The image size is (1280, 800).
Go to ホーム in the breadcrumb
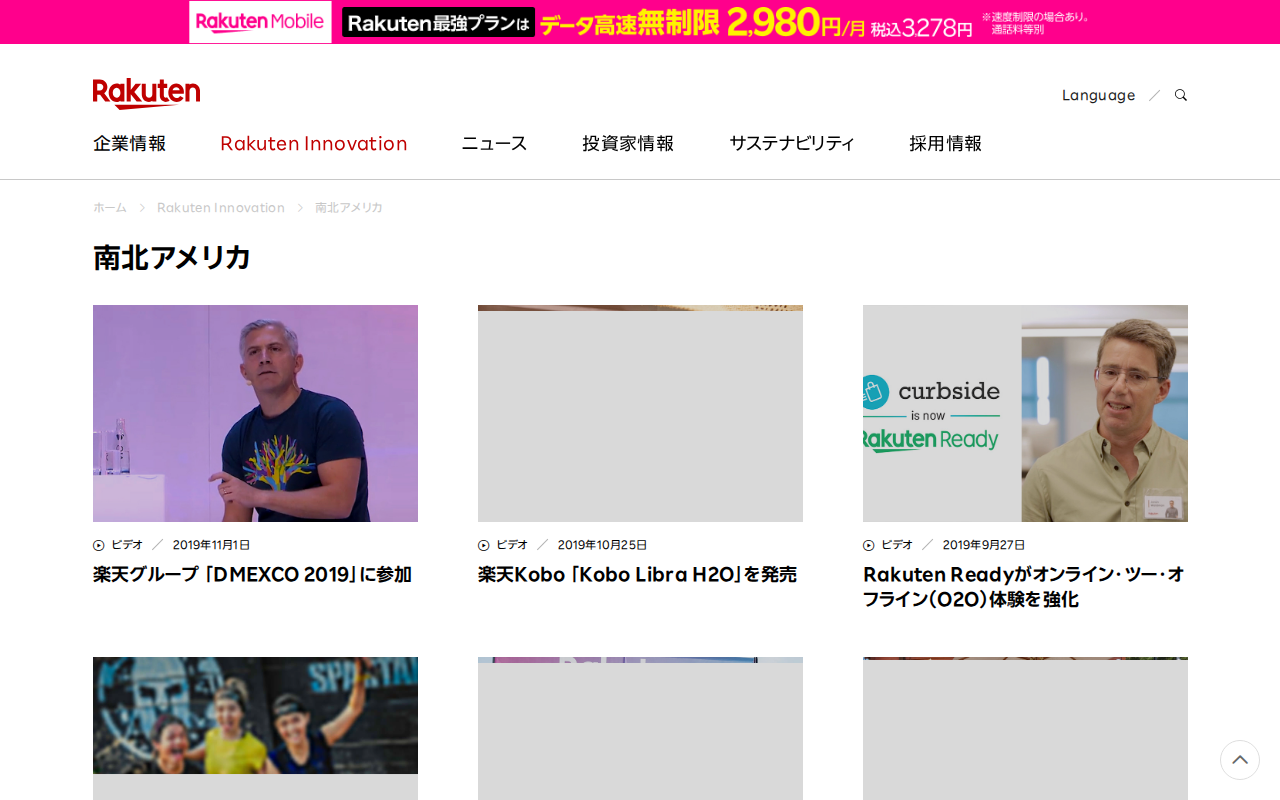[110, 207]
